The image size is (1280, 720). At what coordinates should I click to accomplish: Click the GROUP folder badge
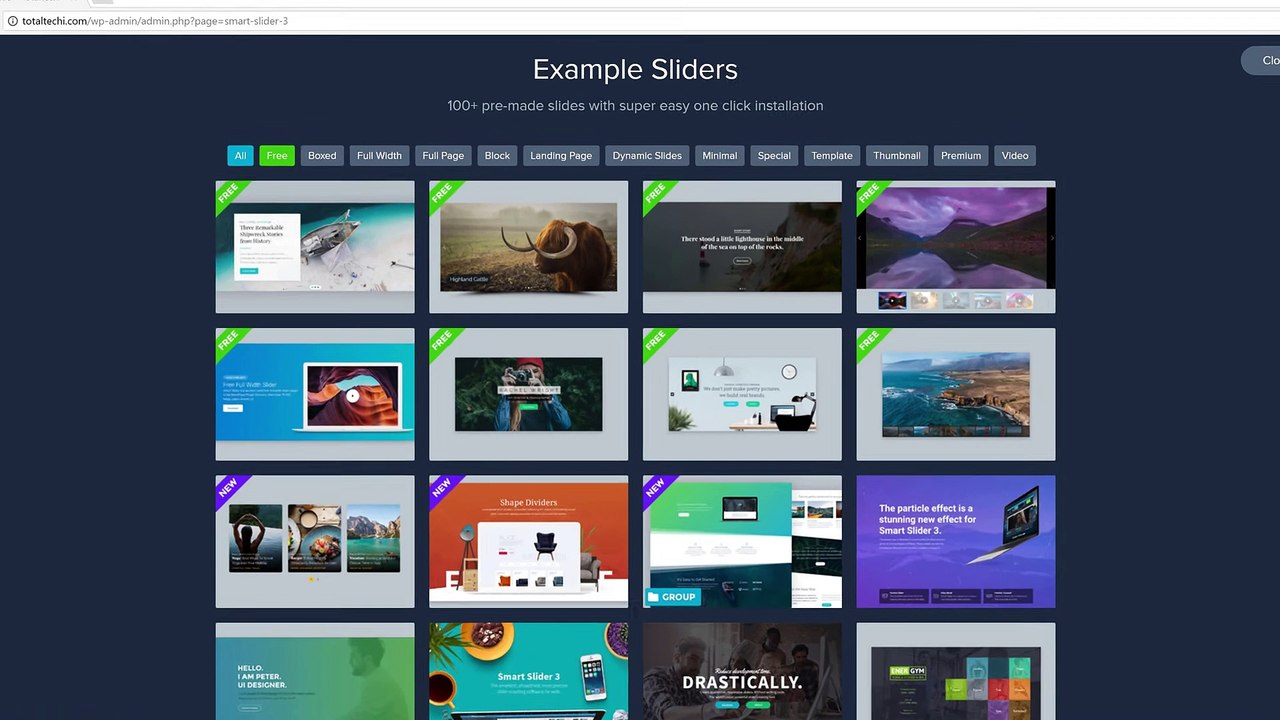pos(672,597)
